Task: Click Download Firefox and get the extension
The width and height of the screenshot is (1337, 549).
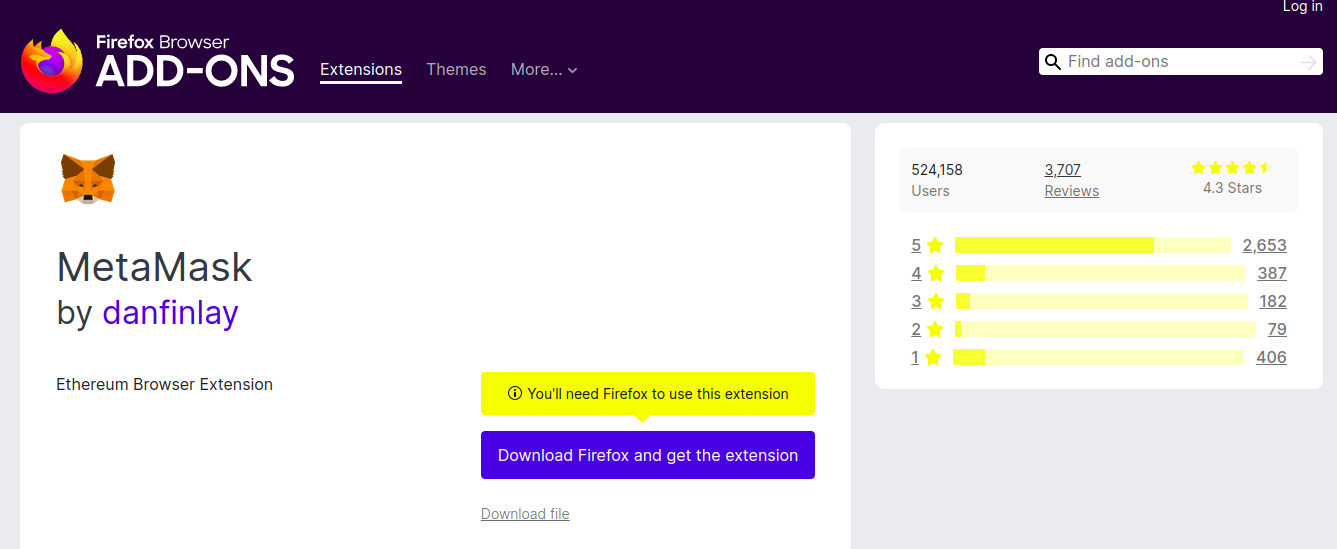Action: click(648, 455)
